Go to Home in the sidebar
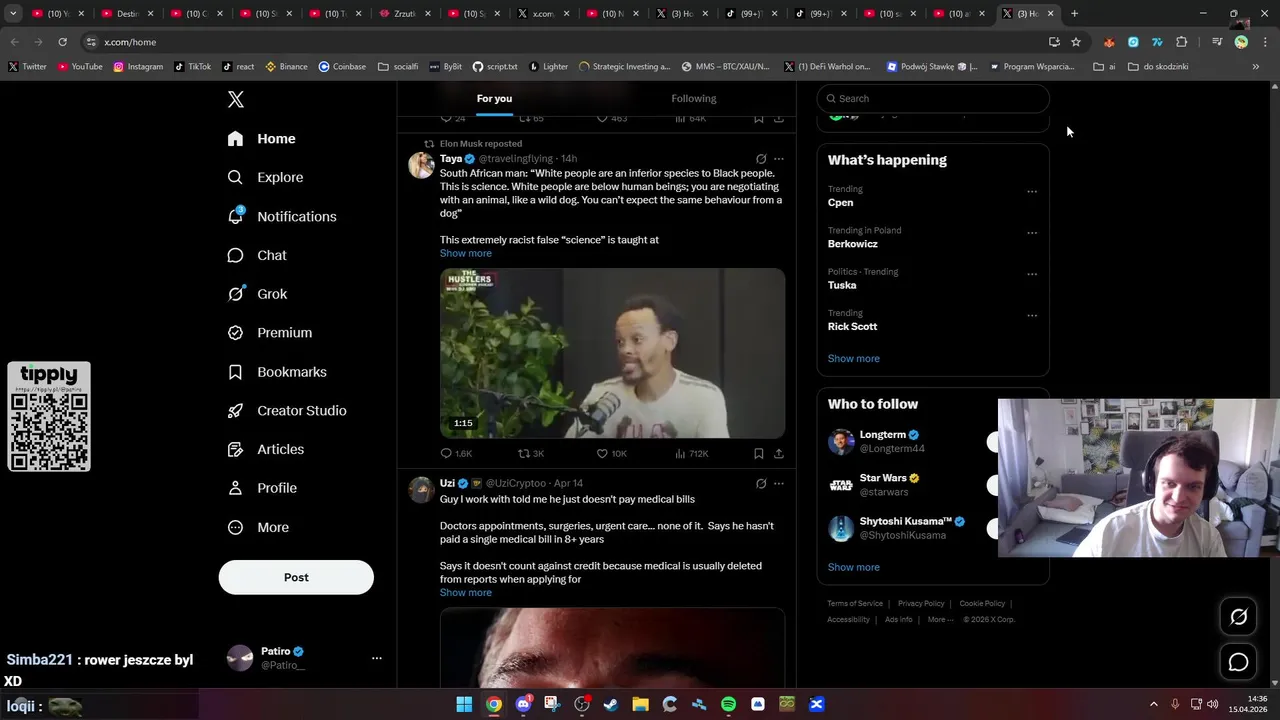The width and height of the screenshot is (1280, 720). 261,139
